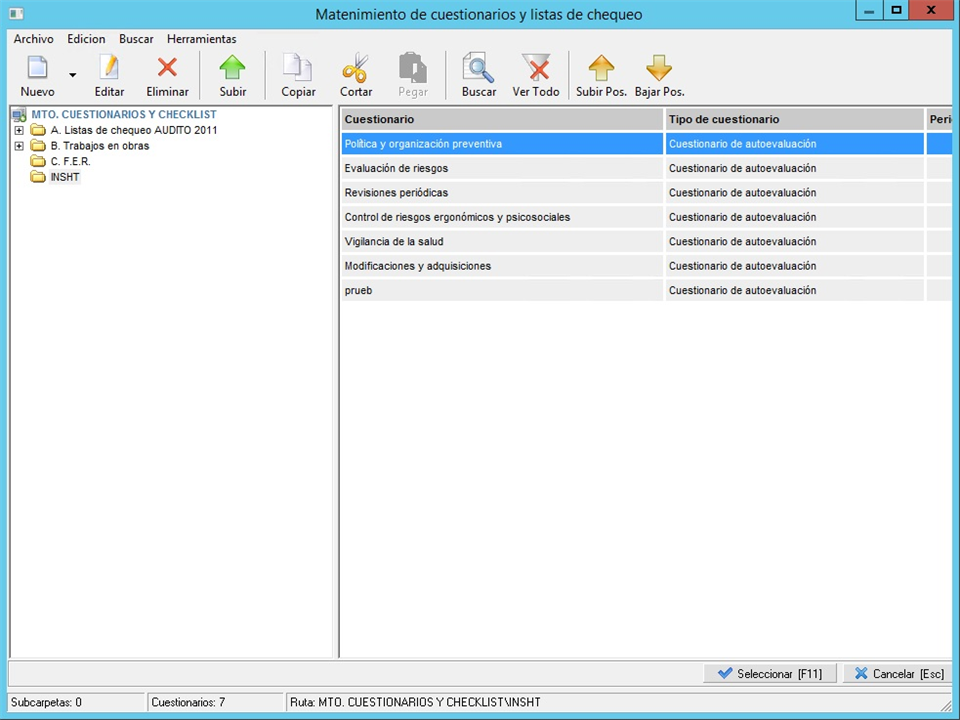Select the Copiar toolbar icon

(x=298, y=68)
